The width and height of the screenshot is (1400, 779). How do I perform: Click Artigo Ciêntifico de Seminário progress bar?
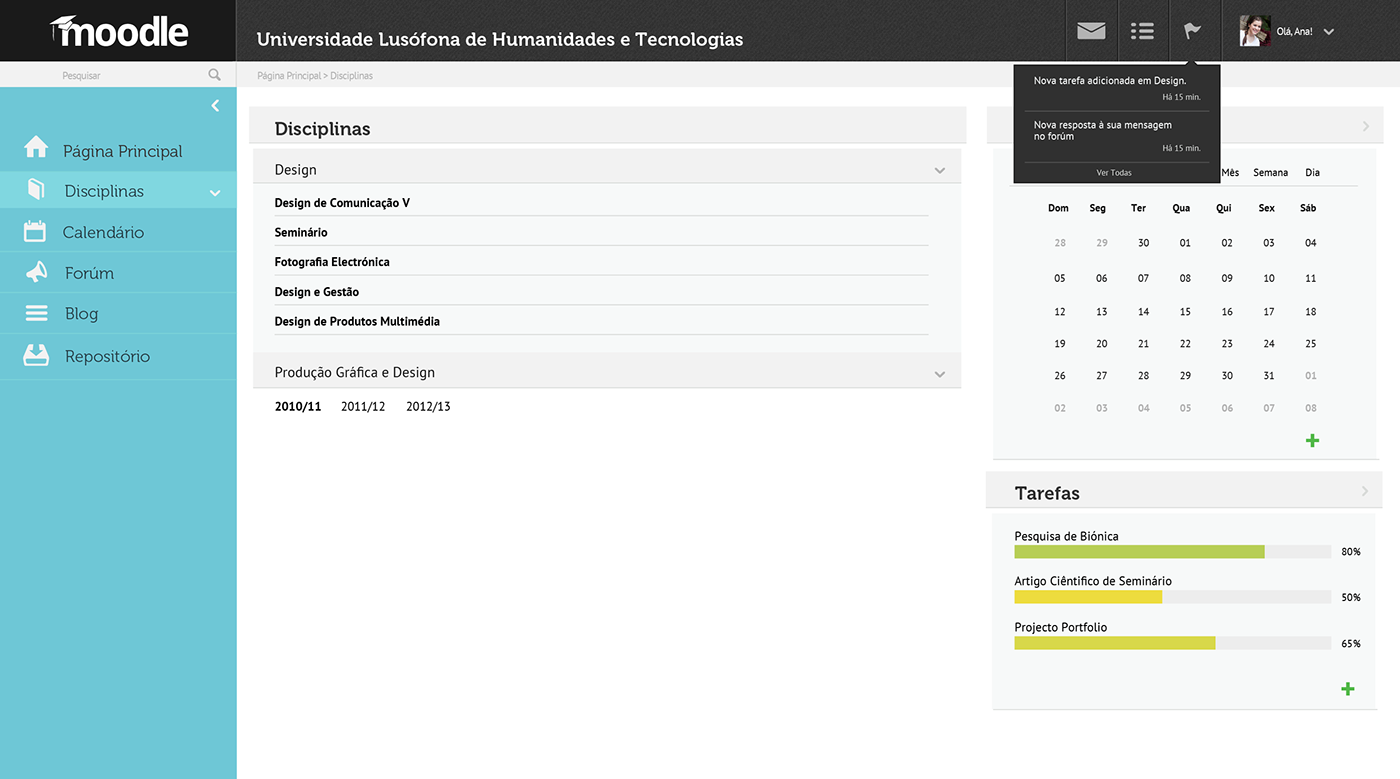(1173, 597)
